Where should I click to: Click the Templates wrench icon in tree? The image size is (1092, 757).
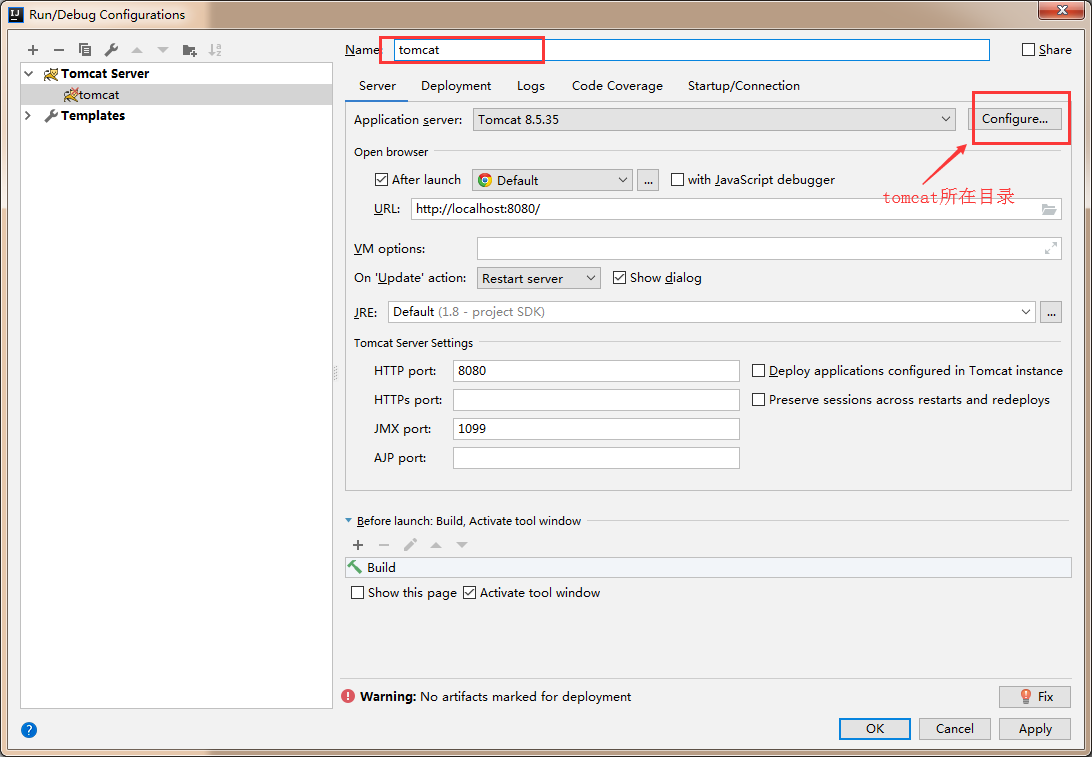[x=51, y=116]
